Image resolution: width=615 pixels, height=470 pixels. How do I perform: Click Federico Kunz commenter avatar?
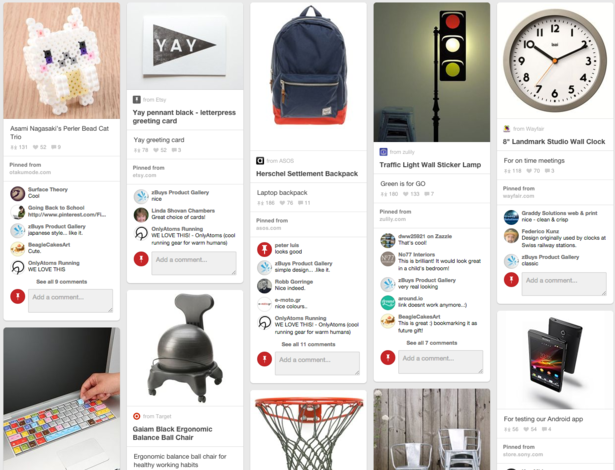(x=511, y=236)
